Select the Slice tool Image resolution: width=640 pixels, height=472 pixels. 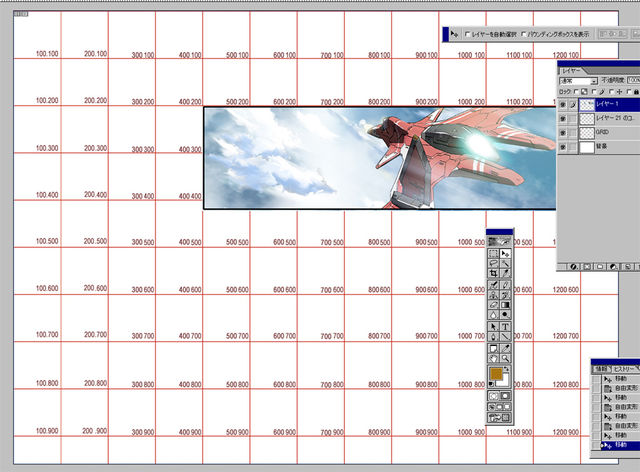coord(505,273)
